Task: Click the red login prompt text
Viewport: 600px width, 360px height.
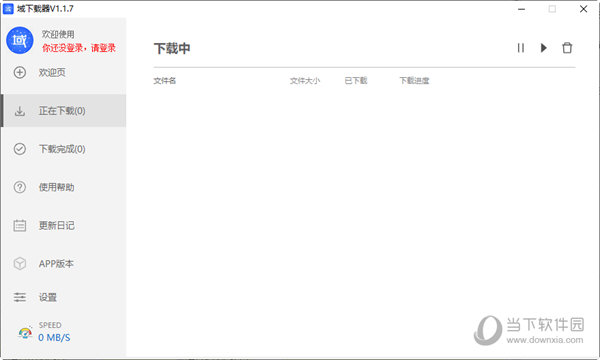Action: point(79,48)
